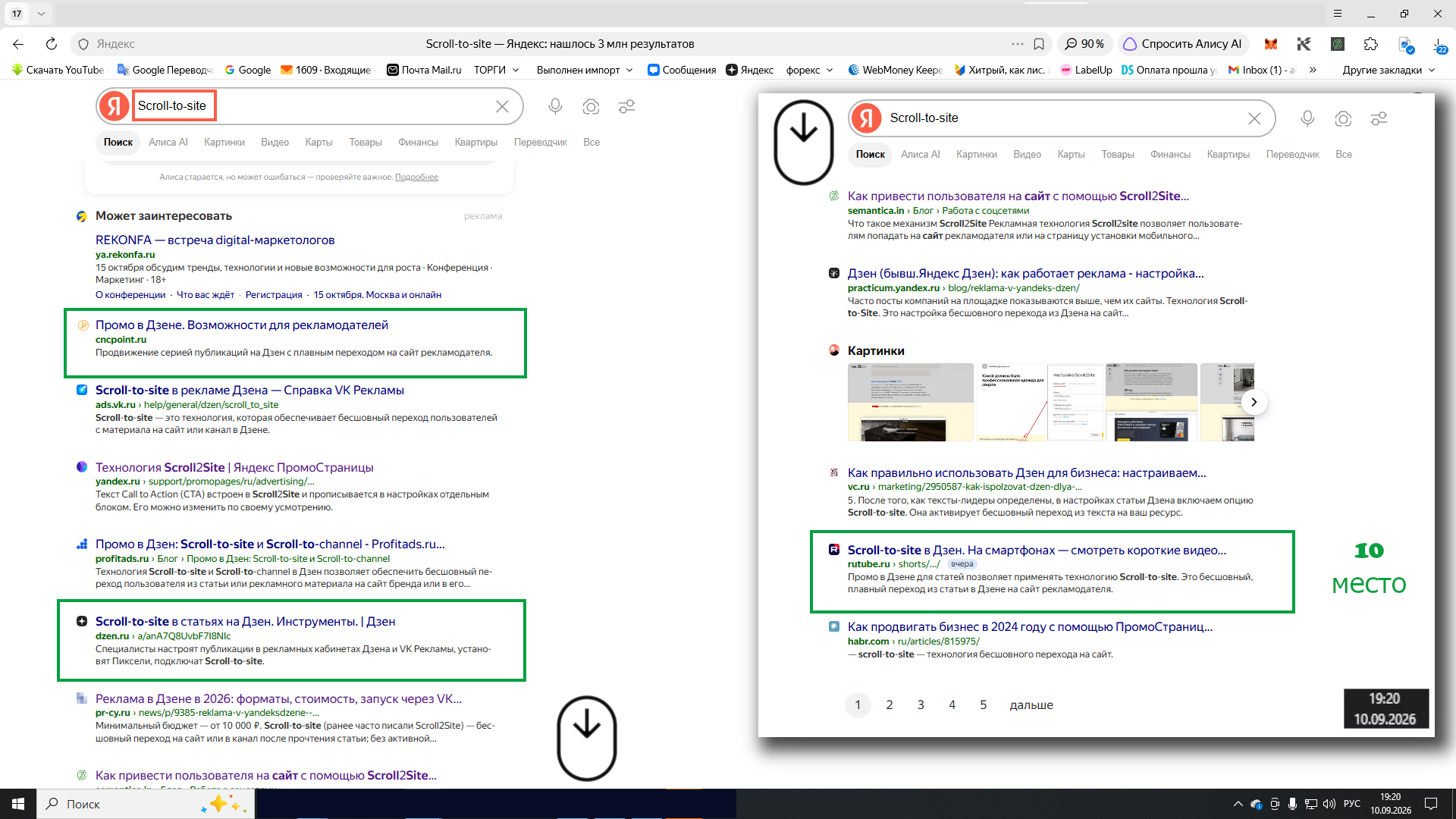
Task: Select the Финансы tab in right panel
Action: [x=1170, y=154]
